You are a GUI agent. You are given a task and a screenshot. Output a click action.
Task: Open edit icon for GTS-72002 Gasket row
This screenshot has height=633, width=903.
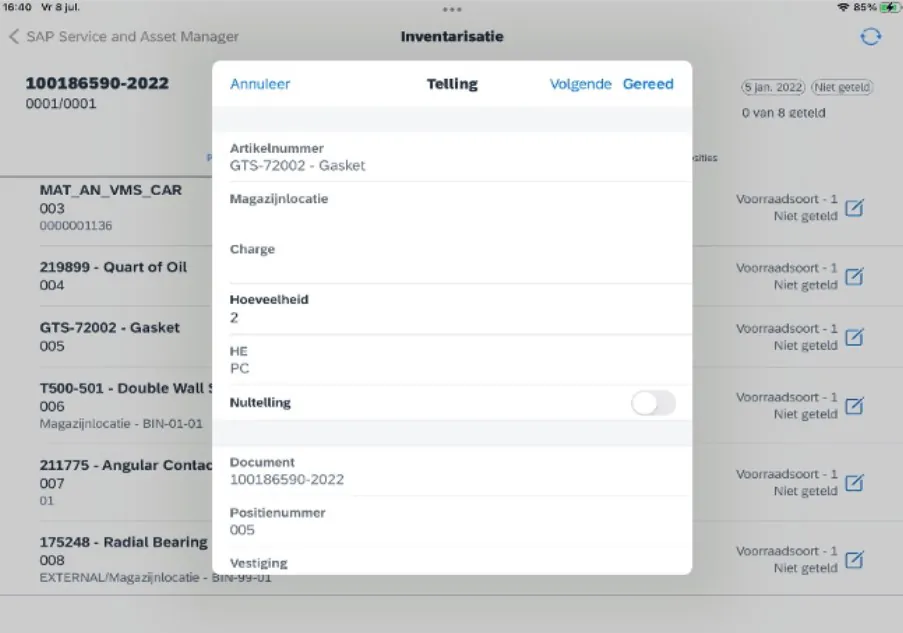pyautogui.click(x=854, y=337)
